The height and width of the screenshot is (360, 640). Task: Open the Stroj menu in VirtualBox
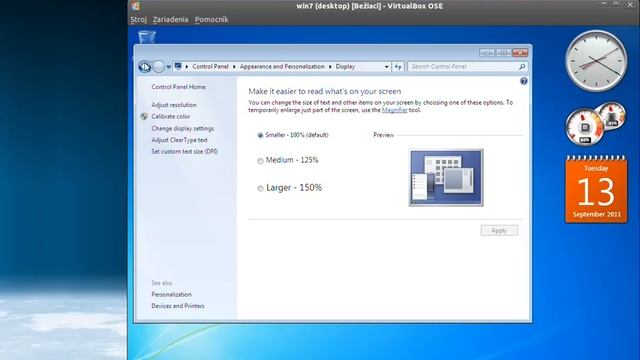pos(138,20)
